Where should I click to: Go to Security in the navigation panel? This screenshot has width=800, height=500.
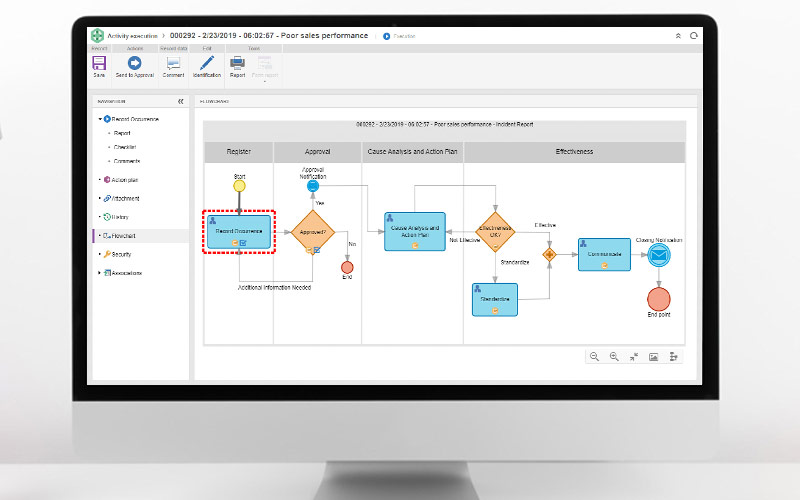[x=123, y=254]
